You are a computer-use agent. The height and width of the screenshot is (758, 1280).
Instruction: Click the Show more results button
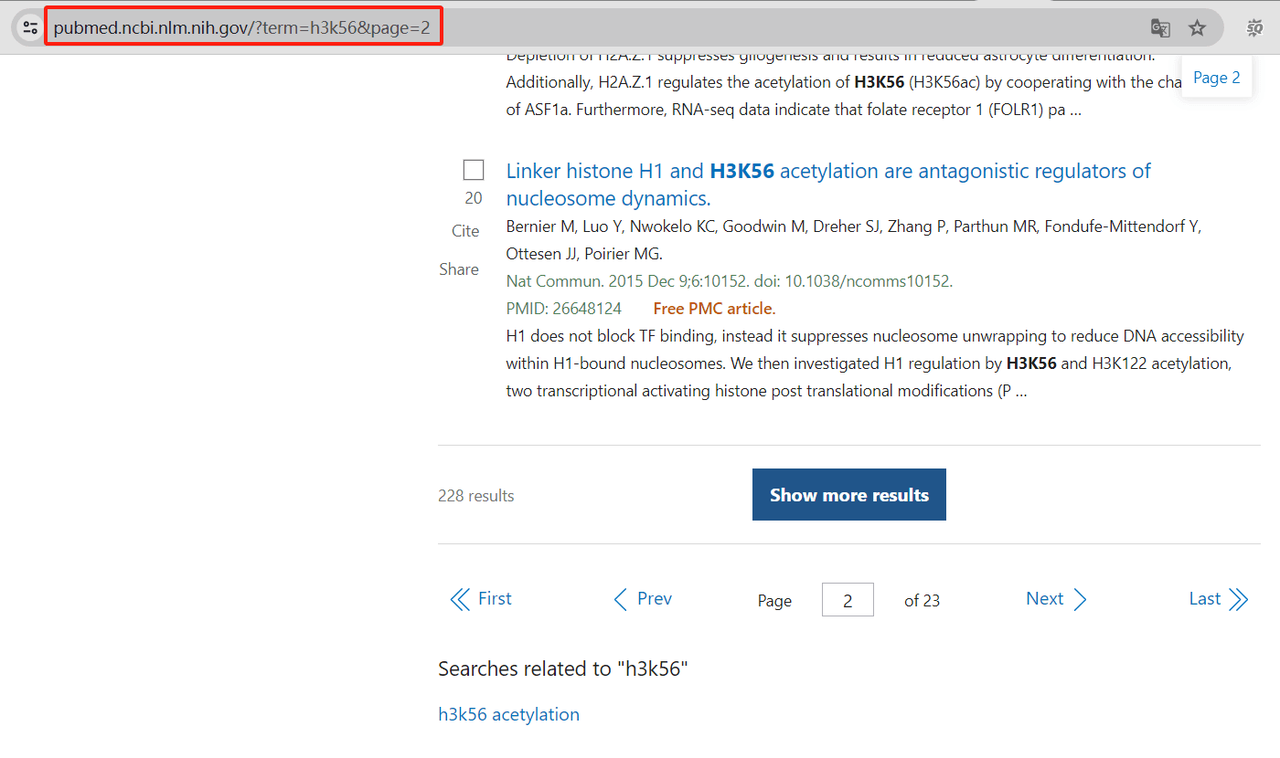[x=849, y=494]
